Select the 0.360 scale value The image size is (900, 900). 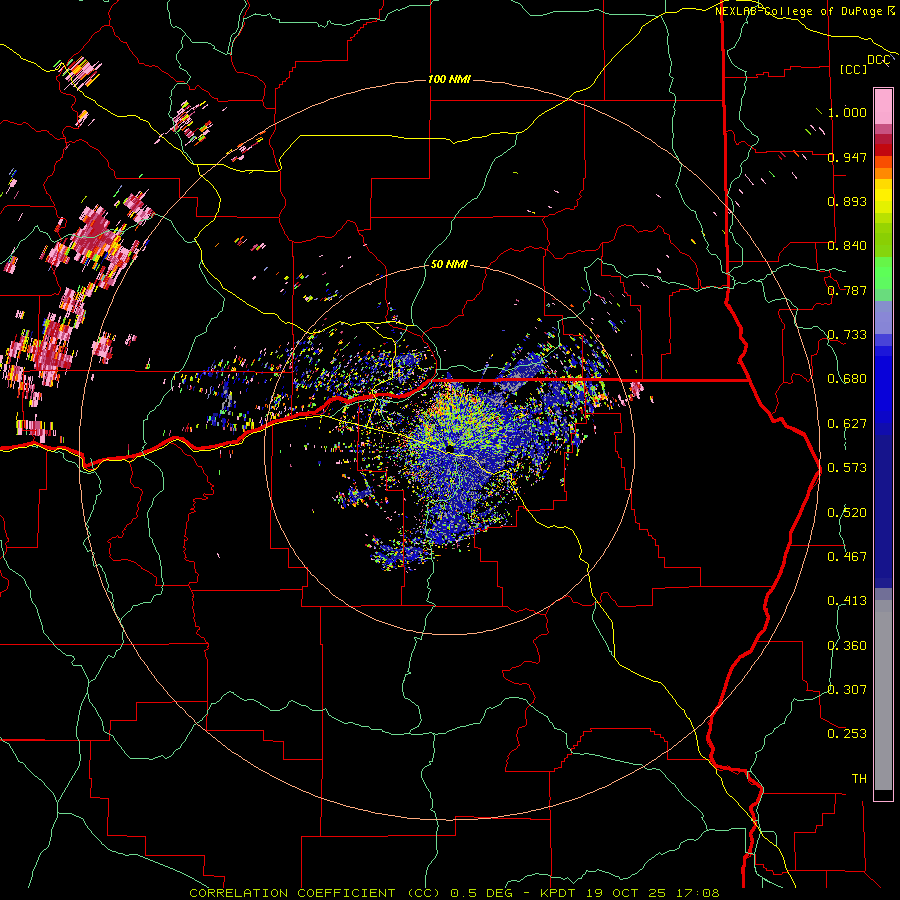click(847, 646)
